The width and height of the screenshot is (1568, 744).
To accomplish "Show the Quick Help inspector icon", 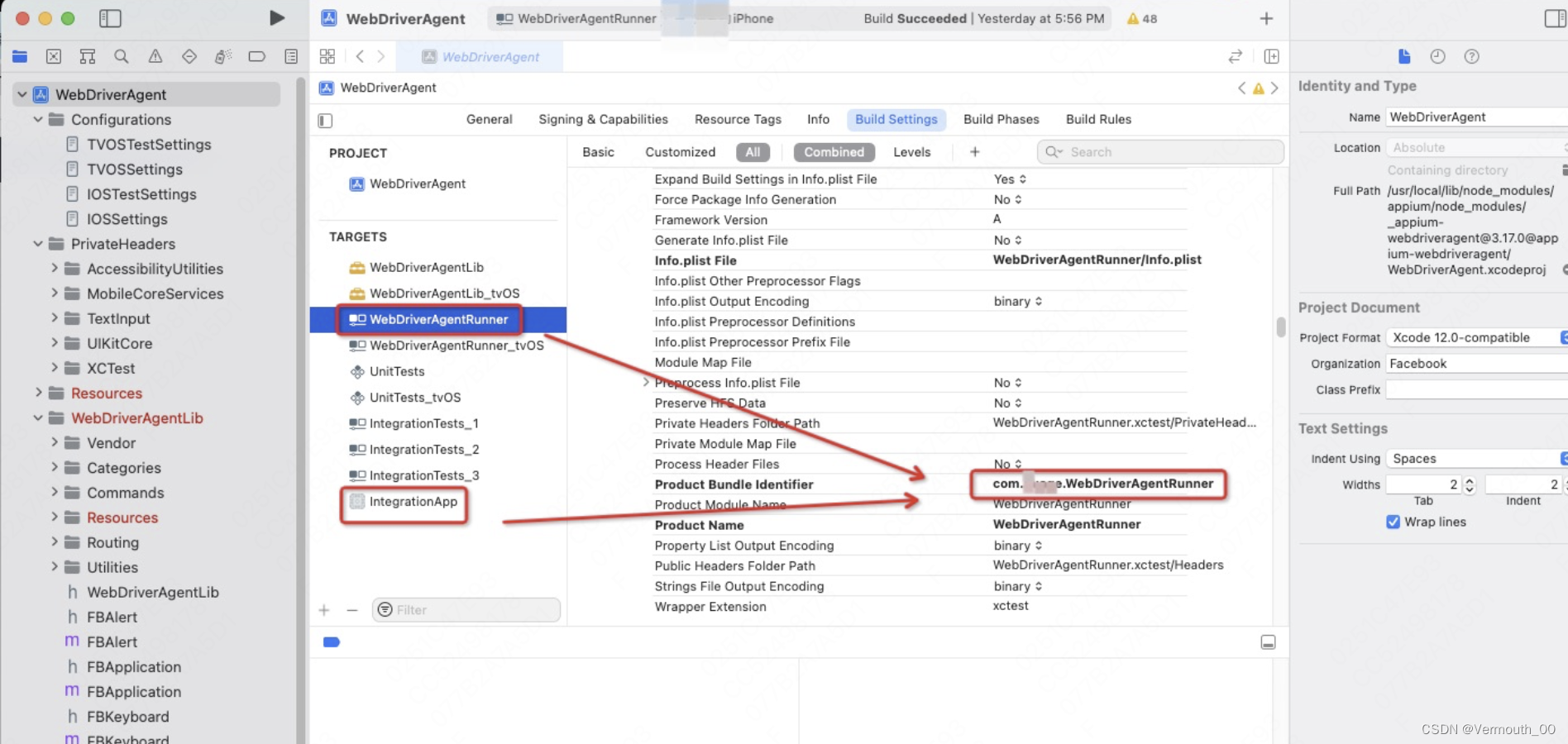I will (1472, 56).
